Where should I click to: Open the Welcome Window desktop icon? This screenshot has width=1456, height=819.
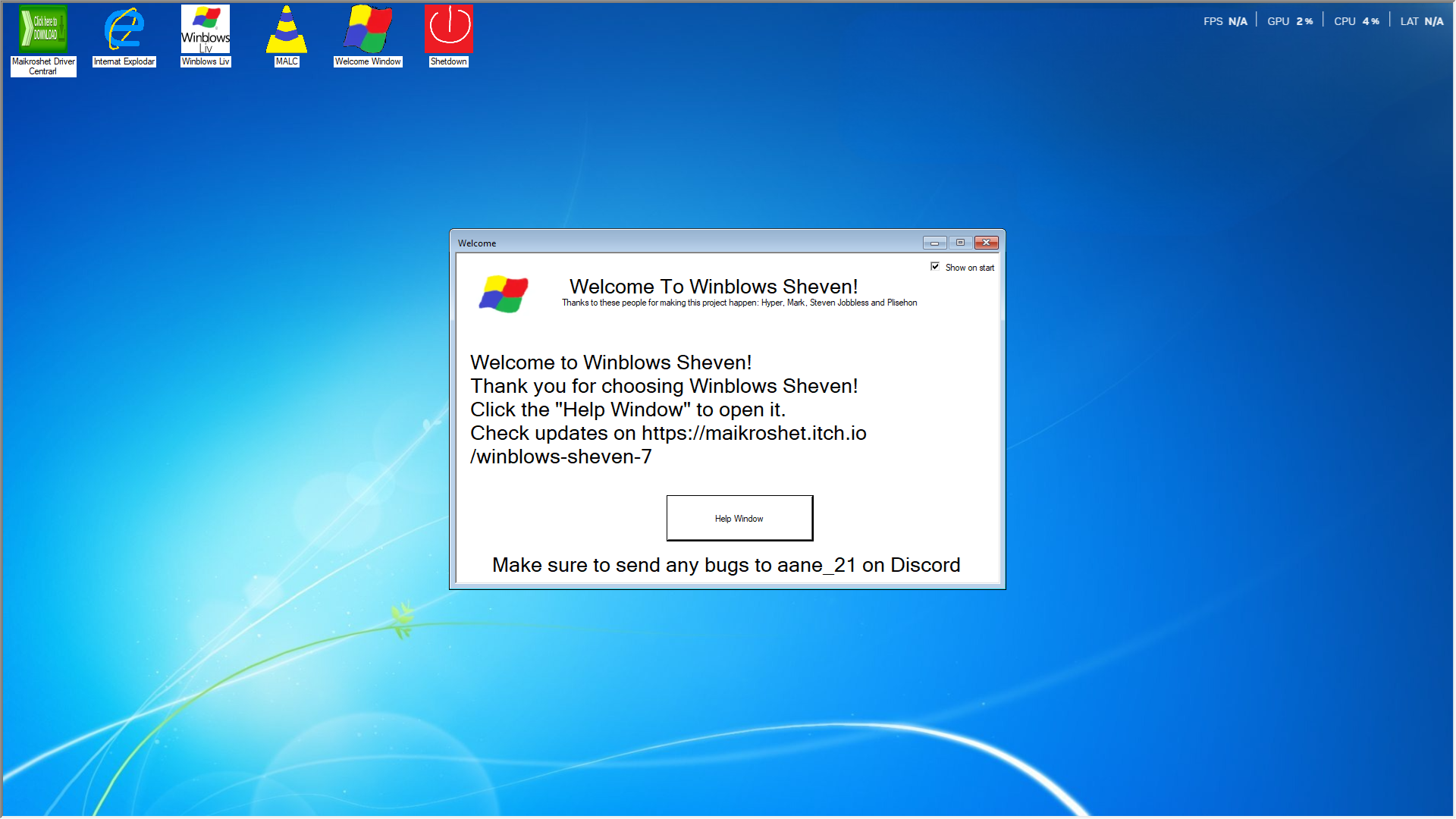tap(368, 30)
